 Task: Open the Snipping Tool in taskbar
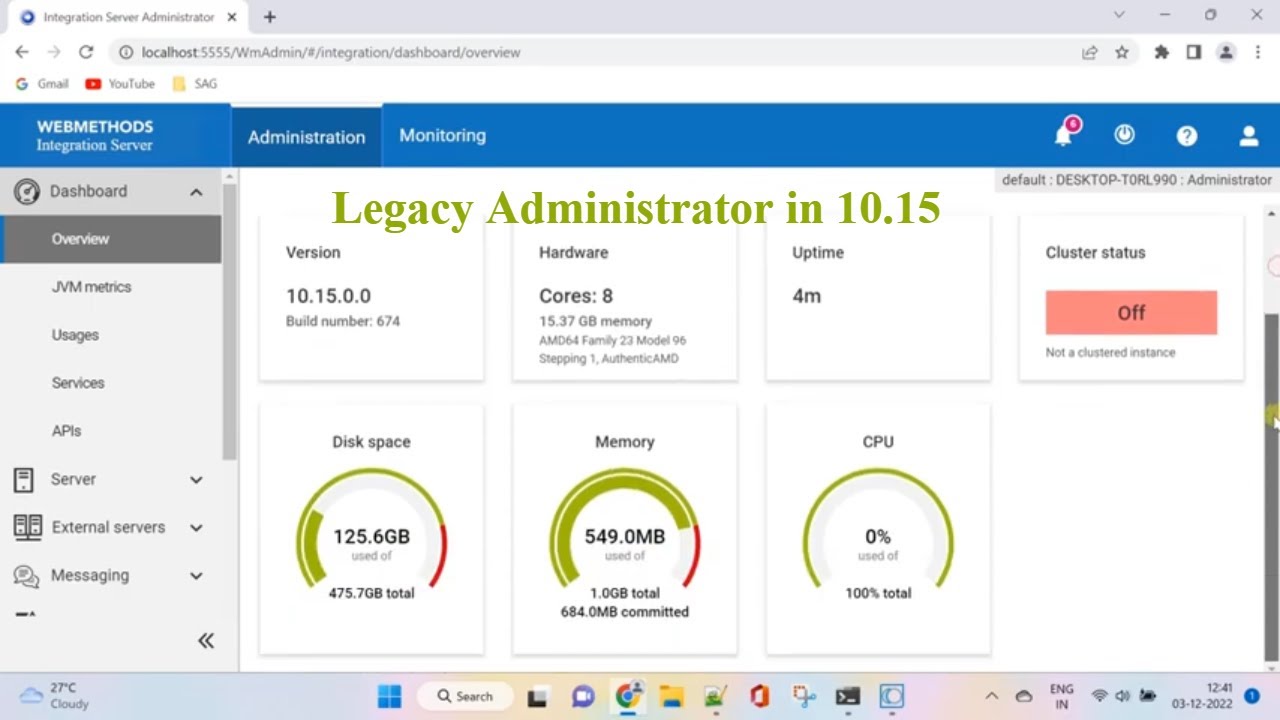click(803, 696)
